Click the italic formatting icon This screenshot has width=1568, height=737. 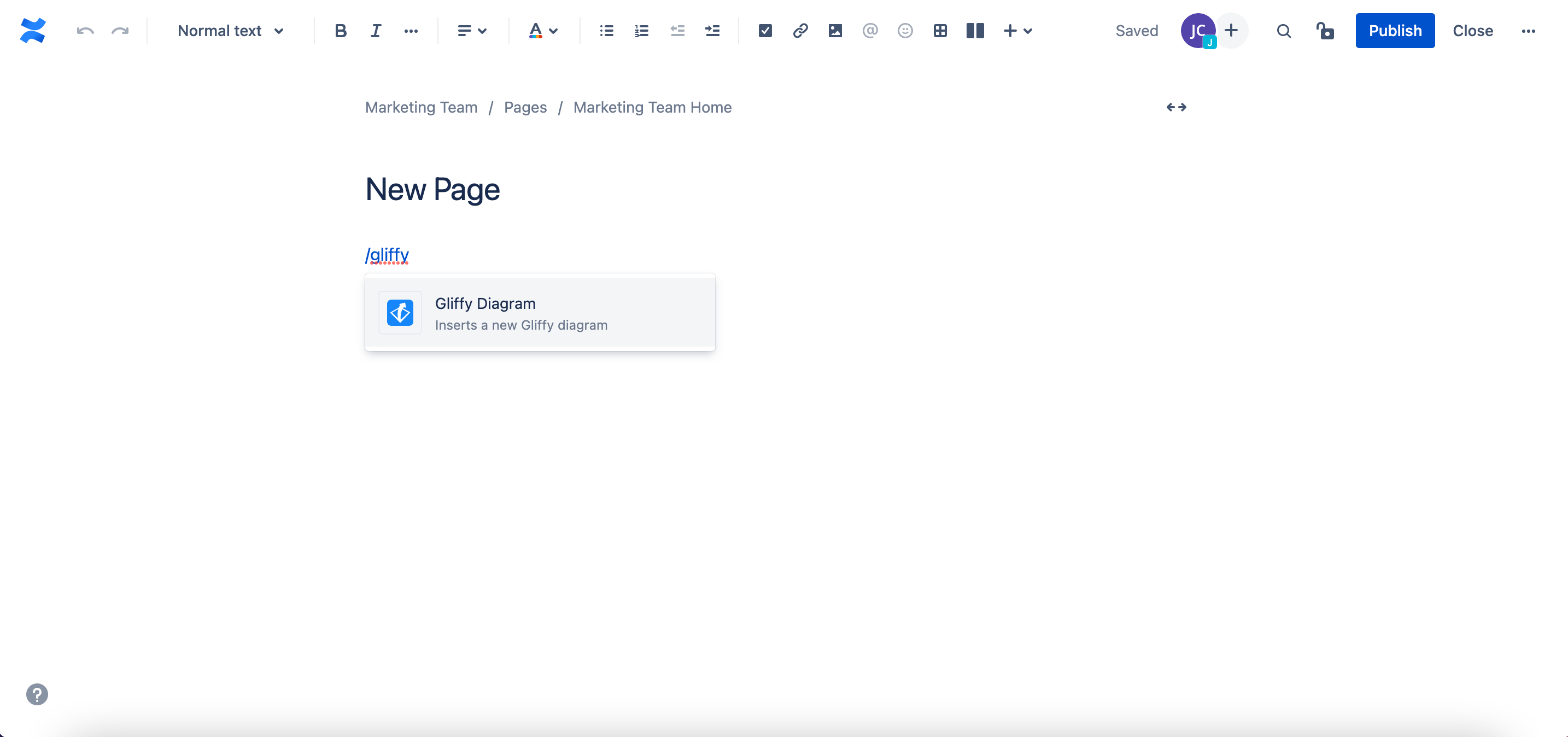[x=375, y=30]
